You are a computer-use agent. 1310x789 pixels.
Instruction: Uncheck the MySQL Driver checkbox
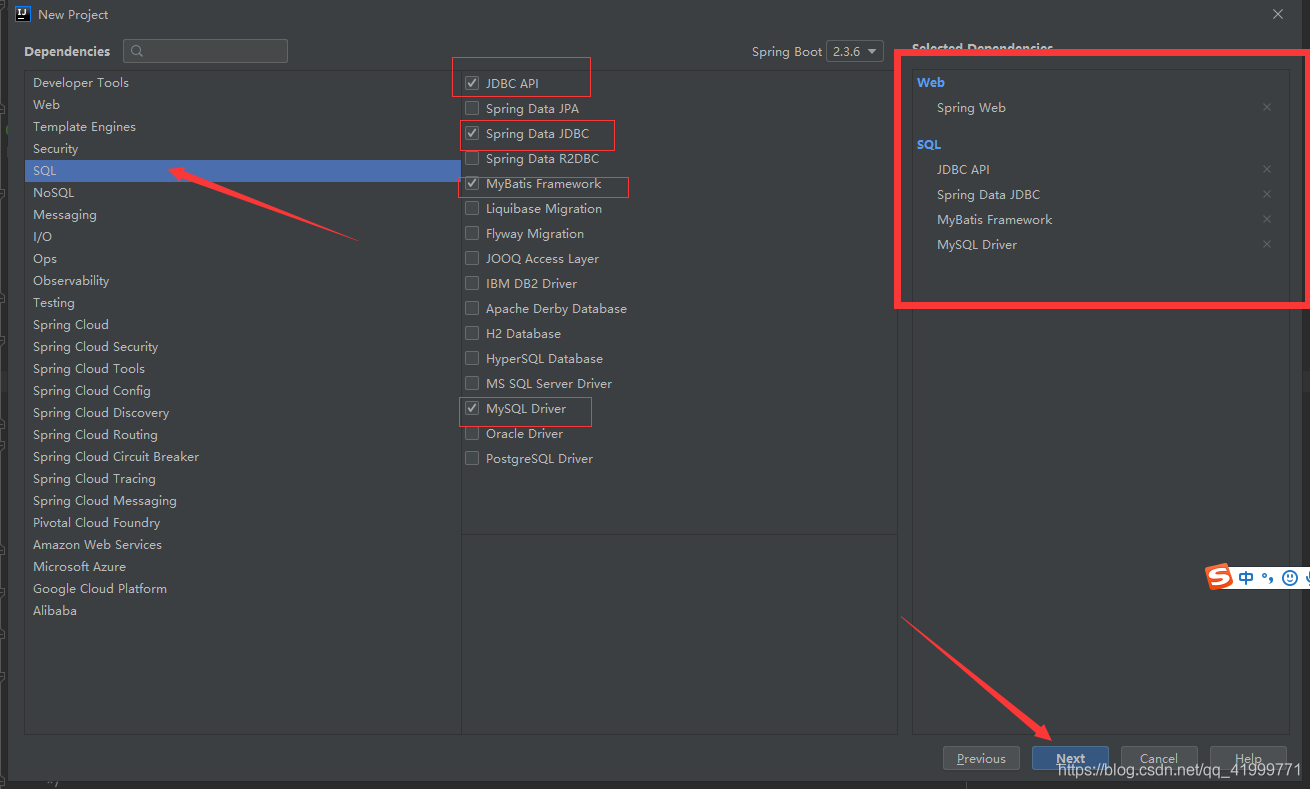(472, 408)
